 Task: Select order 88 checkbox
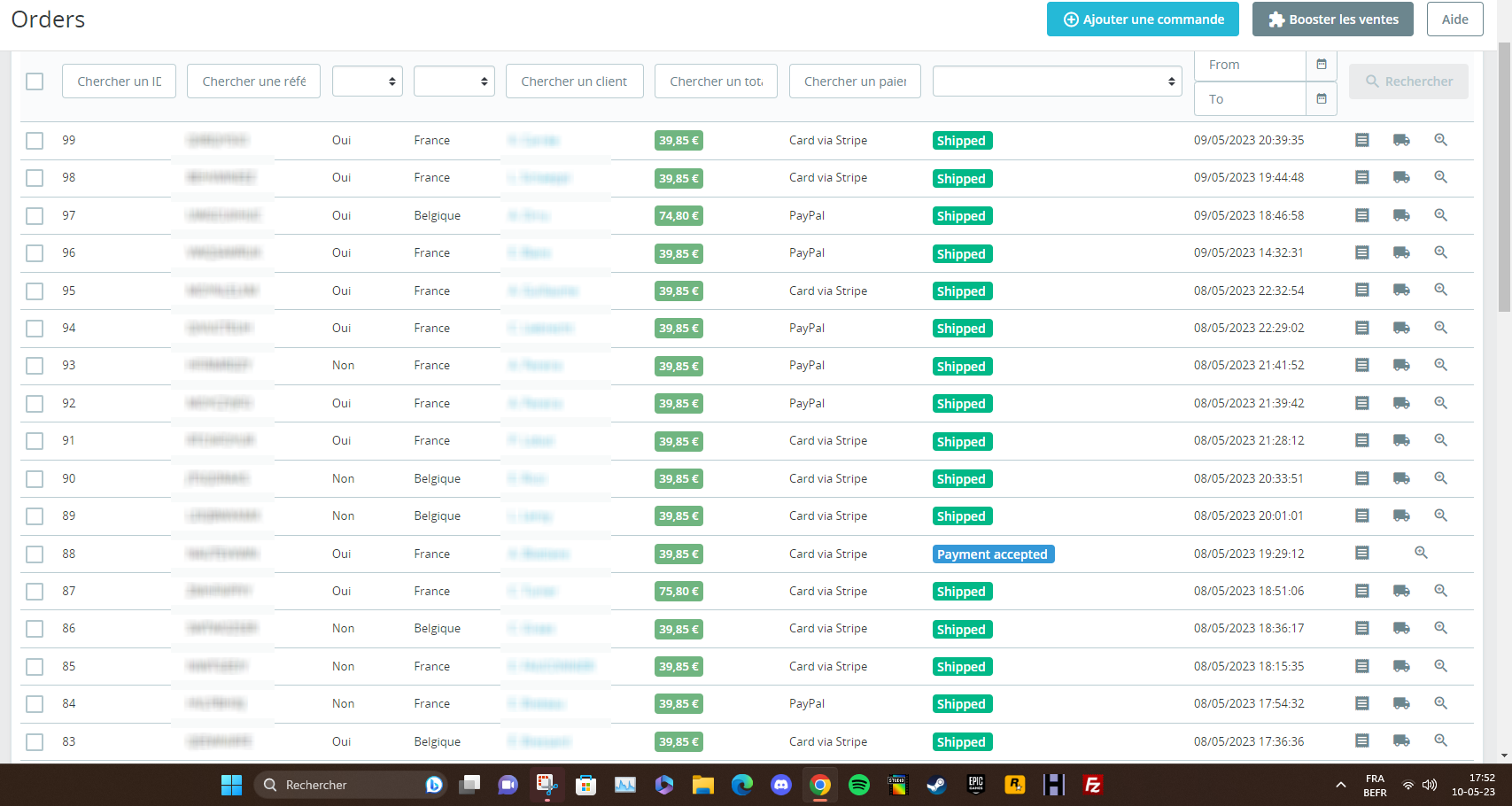(x=35, y=554)
